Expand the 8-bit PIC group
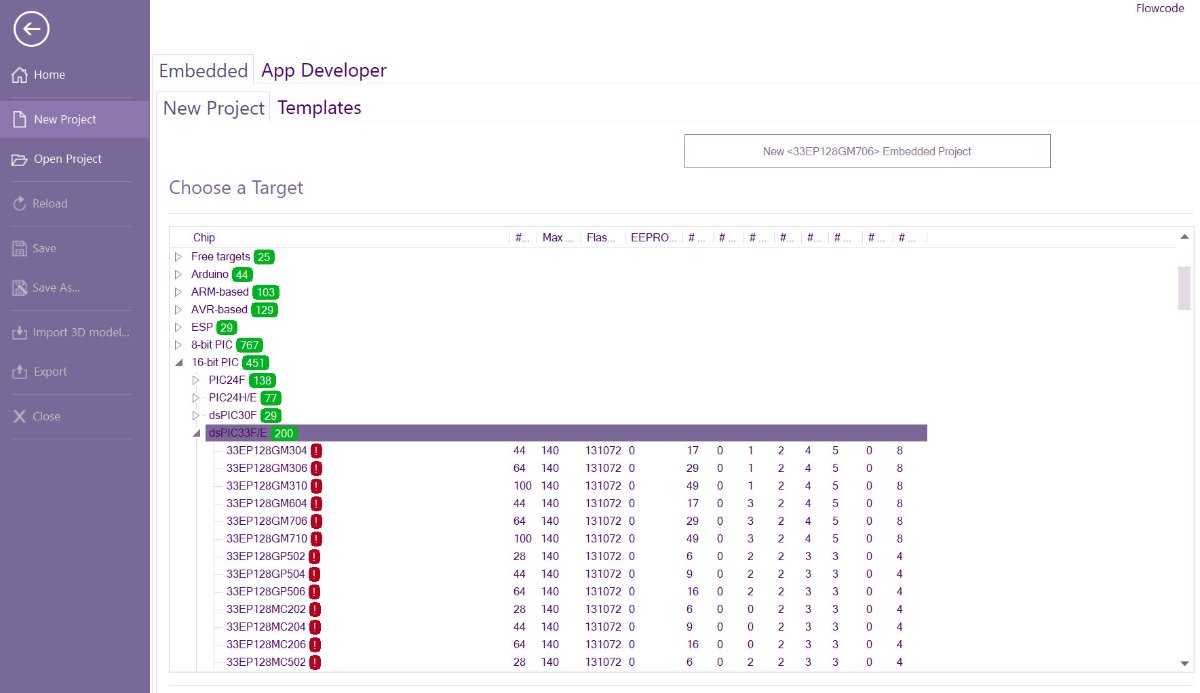The width and height of the screenshot is (1200, 693). [x=179, y=345]
